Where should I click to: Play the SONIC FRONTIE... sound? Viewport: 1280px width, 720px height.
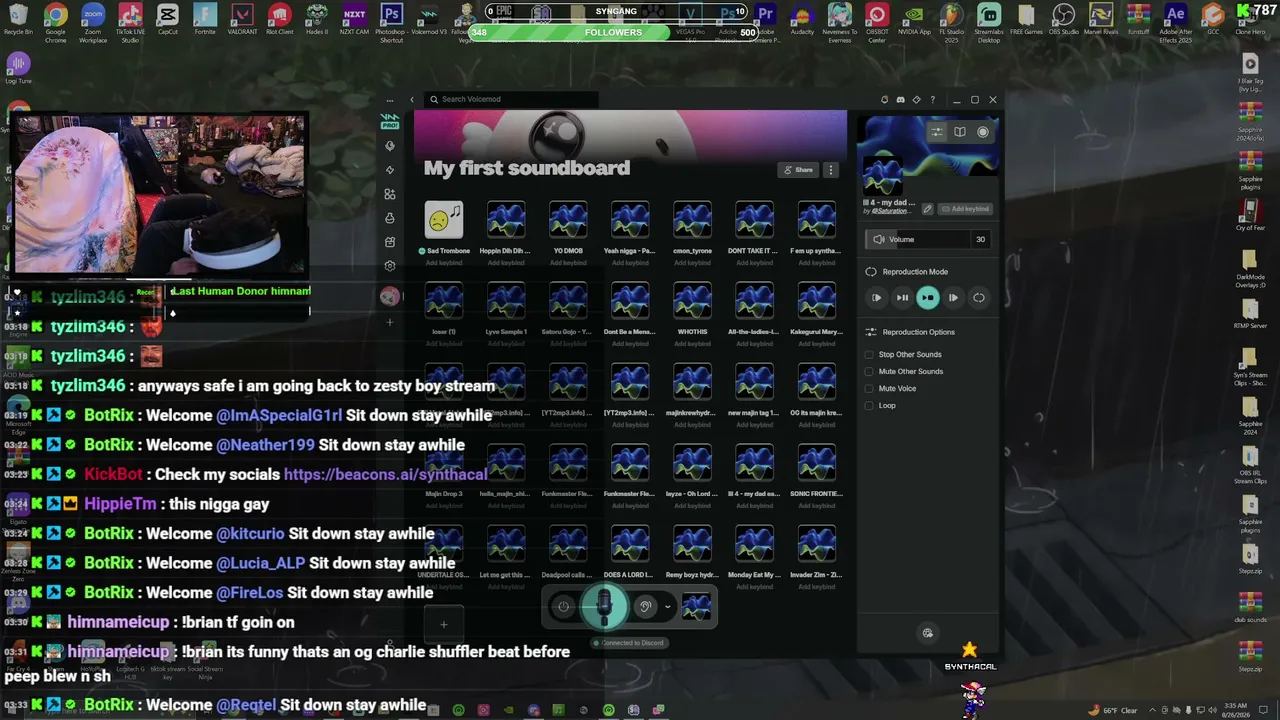816,463
